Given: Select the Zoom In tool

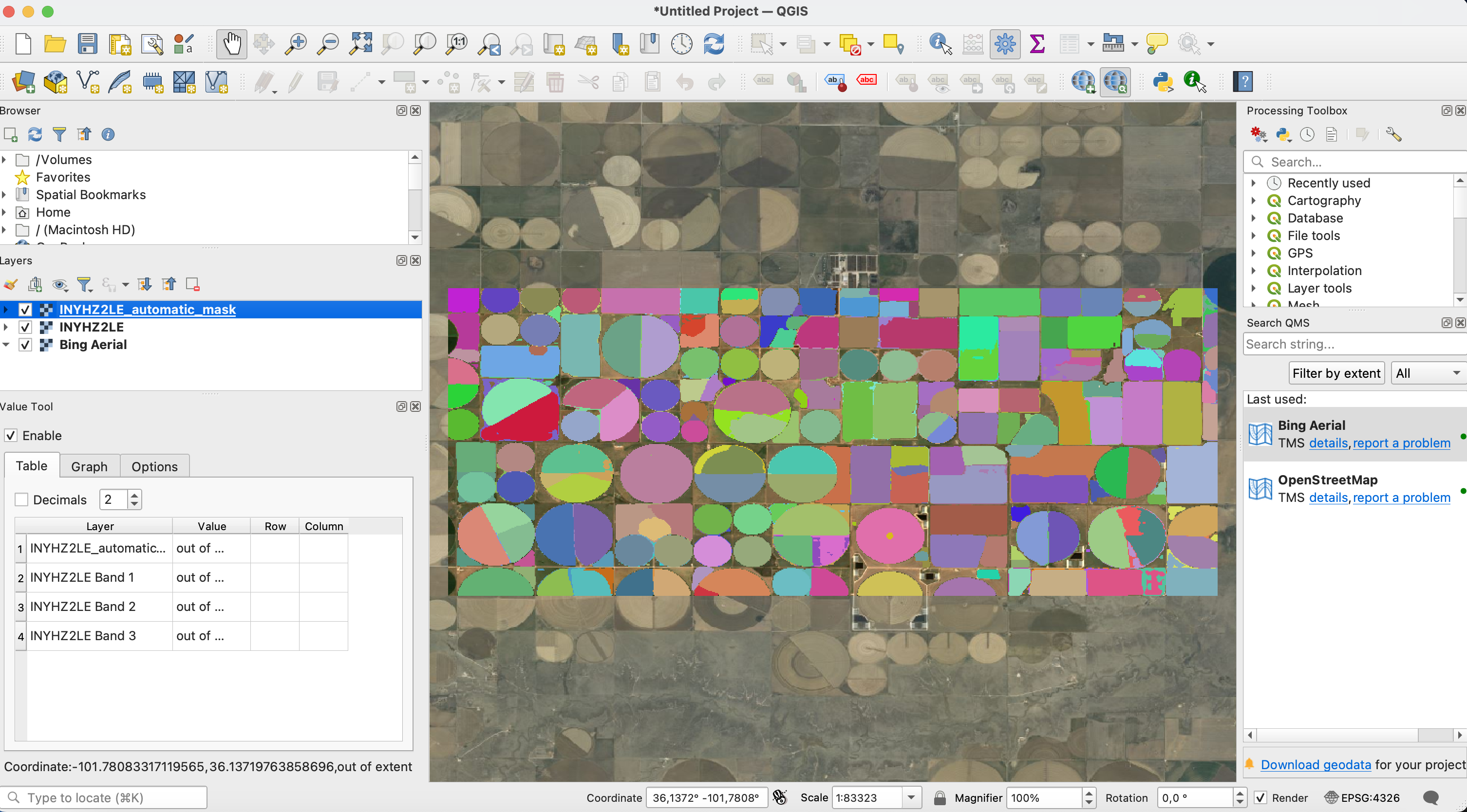Looking at the screenshot, I should (x=296, y=43).
